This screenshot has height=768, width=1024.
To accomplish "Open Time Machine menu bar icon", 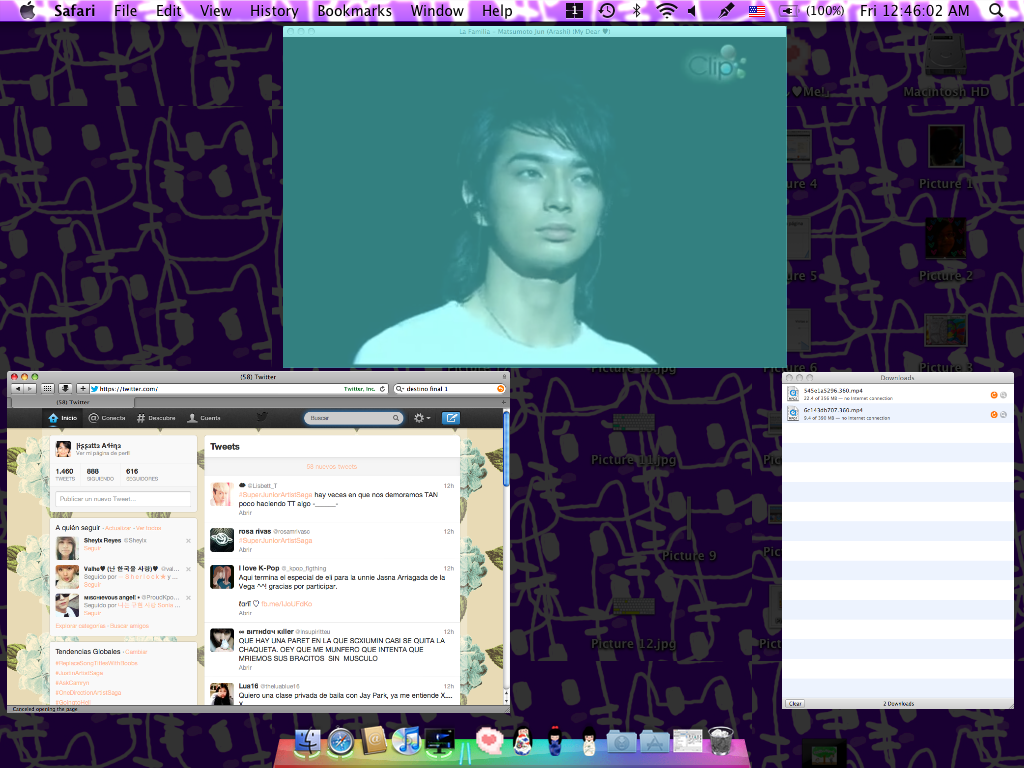I will tap(607, 10).
